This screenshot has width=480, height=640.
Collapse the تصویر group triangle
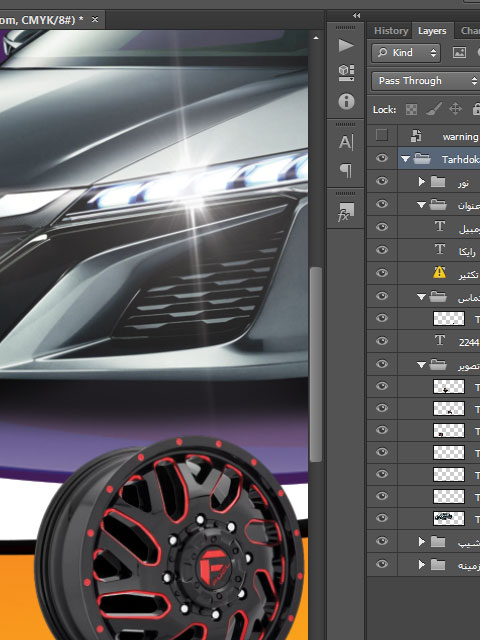[x=422, y=365]
